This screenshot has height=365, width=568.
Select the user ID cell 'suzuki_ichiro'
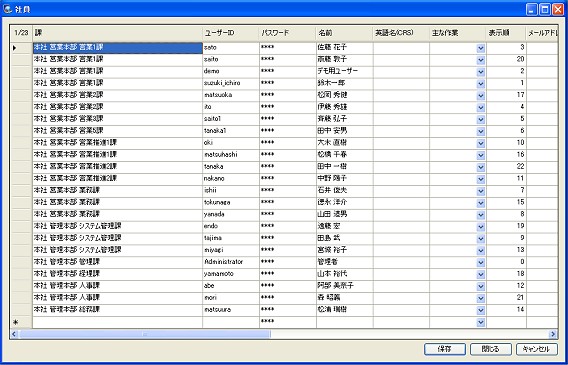pyautogui.click(x=231, y=84)
